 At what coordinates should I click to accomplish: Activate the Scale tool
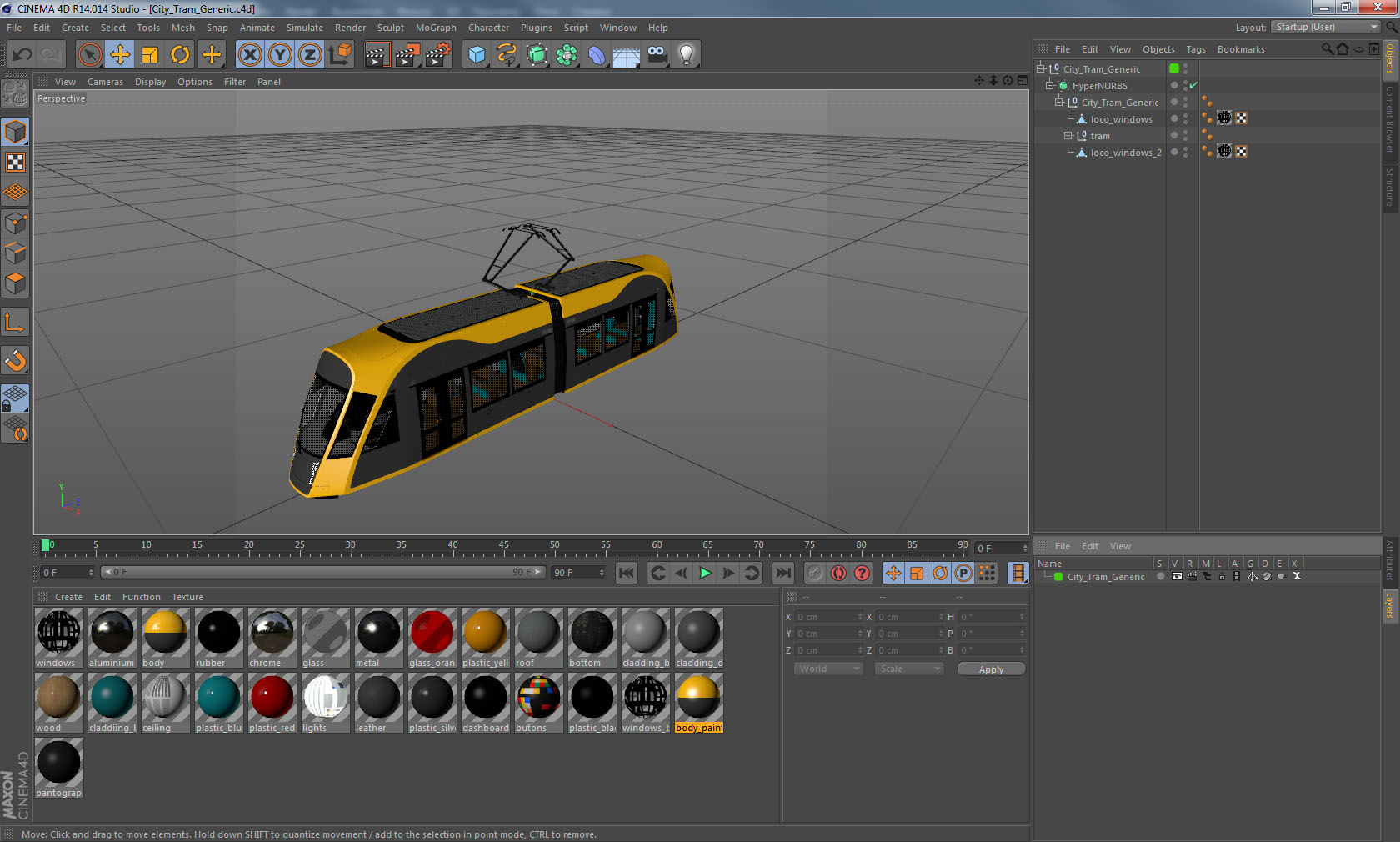click(x=150, y=55)
